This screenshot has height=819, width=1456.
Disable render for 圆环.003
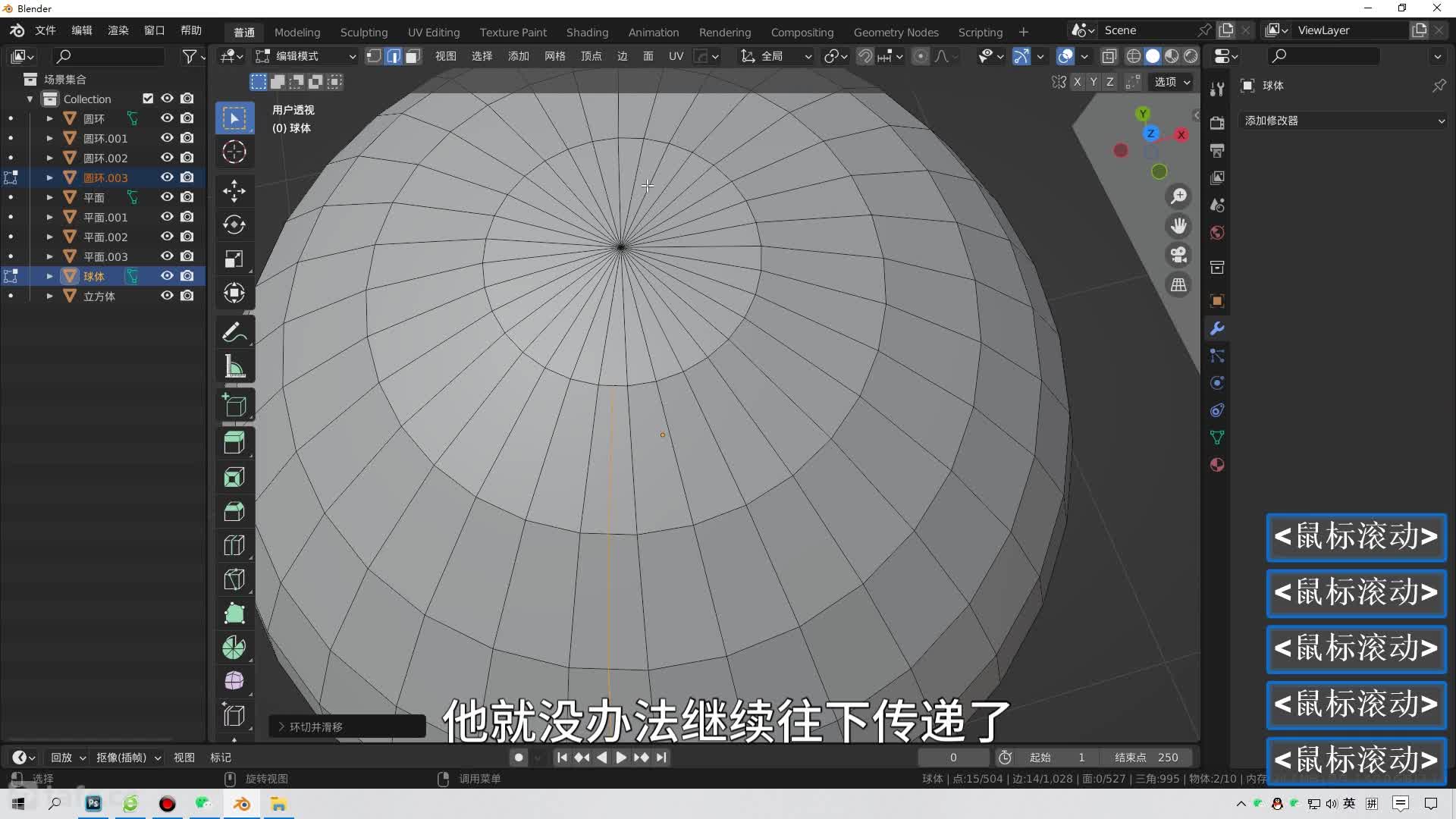[187, 177]
